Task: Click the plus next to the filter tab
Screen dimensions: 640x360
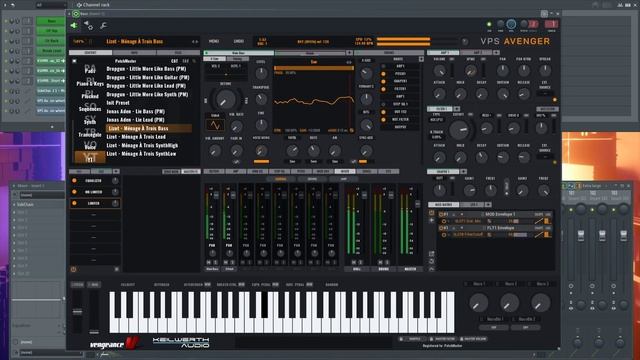Action: click(457, 109)
